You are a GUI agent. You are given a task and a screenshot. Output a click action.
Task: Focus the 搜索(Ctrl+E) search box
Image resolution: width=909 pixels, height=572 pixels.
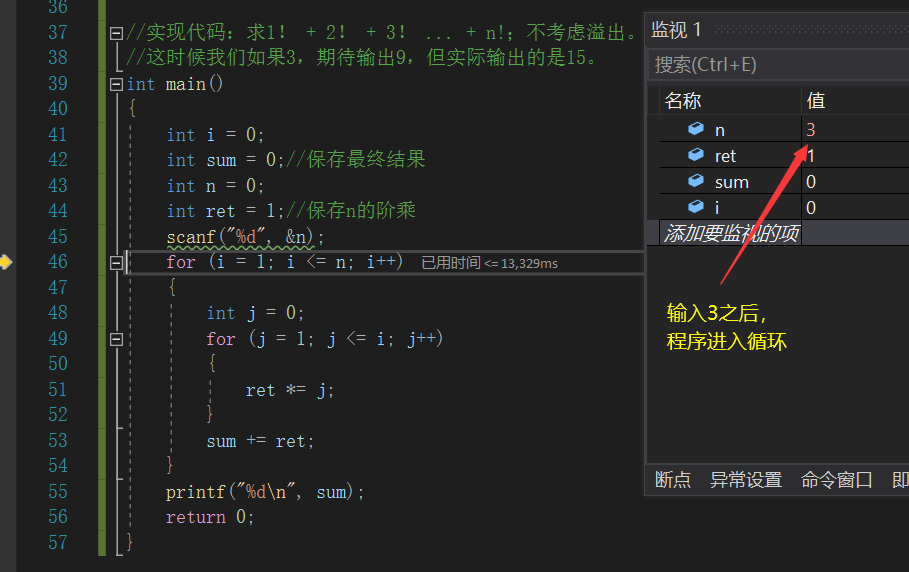tap(778, 65)
